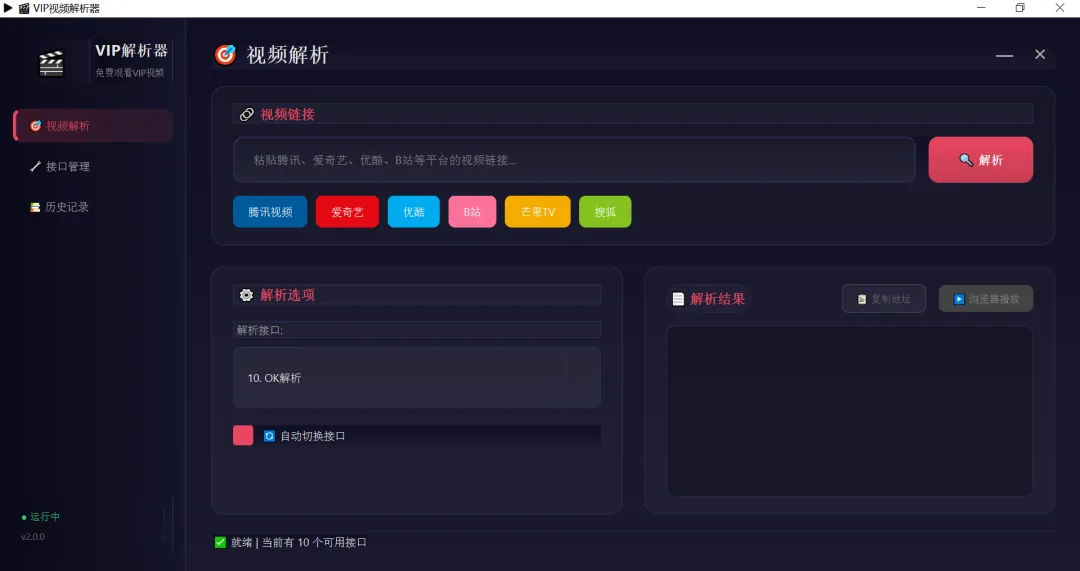Open the 视频解析 sidebar page
The image size is (1080, 571).
pyautogui.click(x=93, y=125)
